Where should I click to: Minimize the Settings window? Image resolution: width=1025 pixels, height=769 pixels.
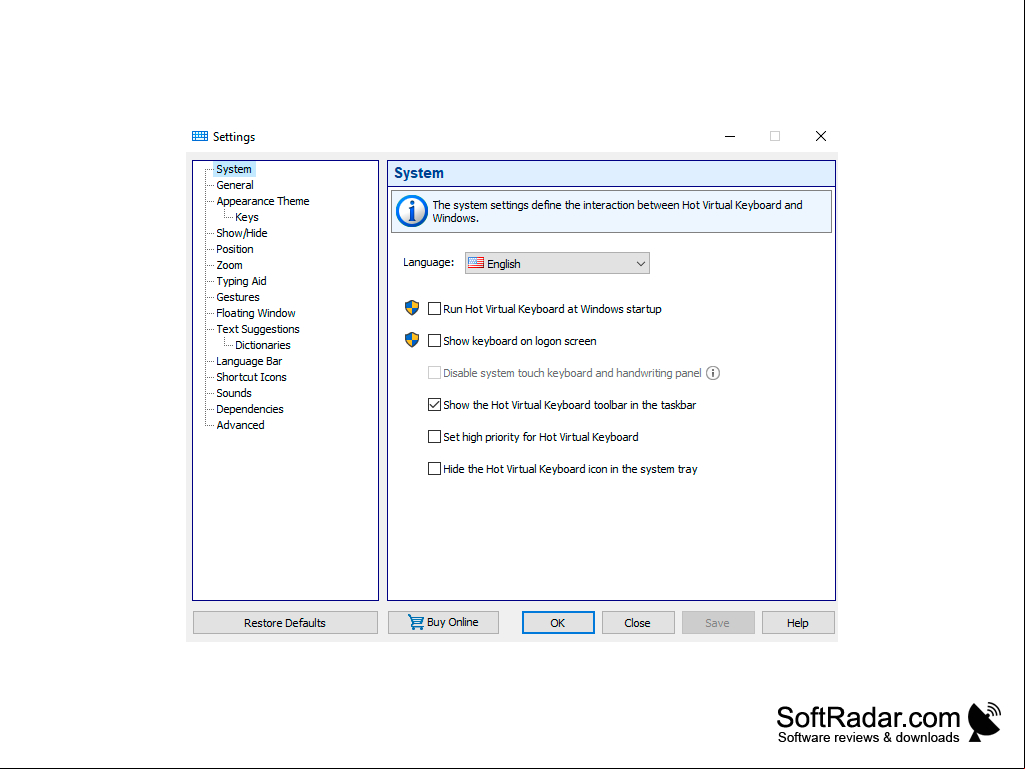click(730, 136)
